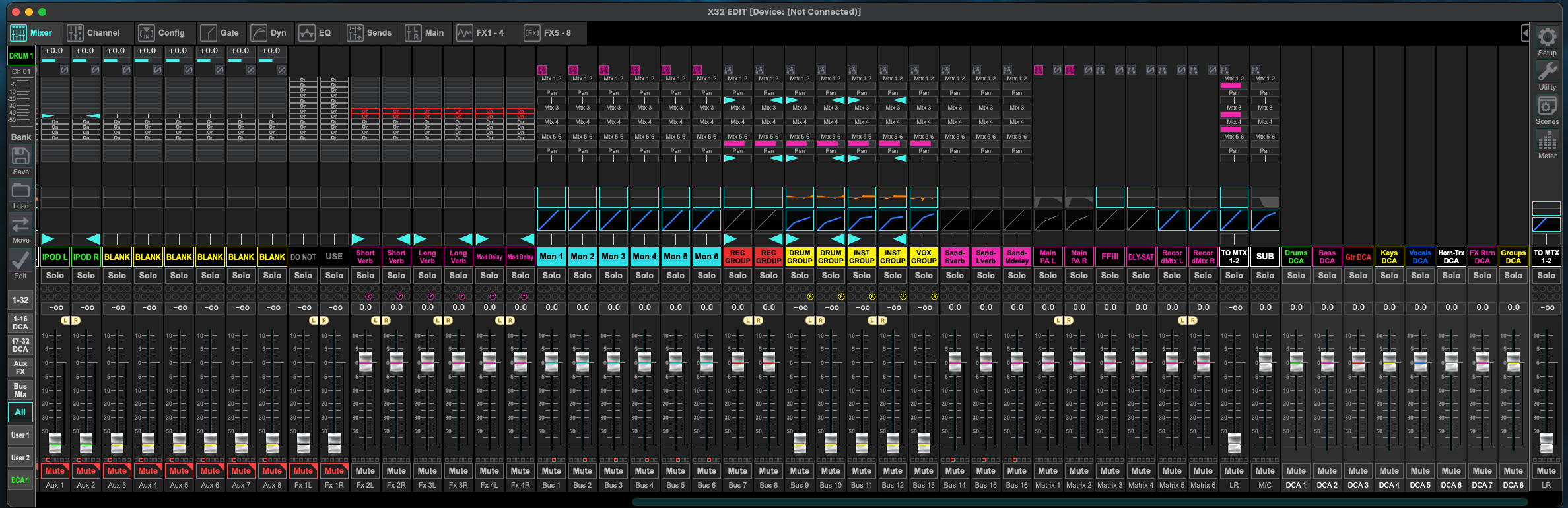Click the DRUM 1 channel name box
Image resolution: width=1568 pixels, height=508 pixels.
[x=21, y=56]
